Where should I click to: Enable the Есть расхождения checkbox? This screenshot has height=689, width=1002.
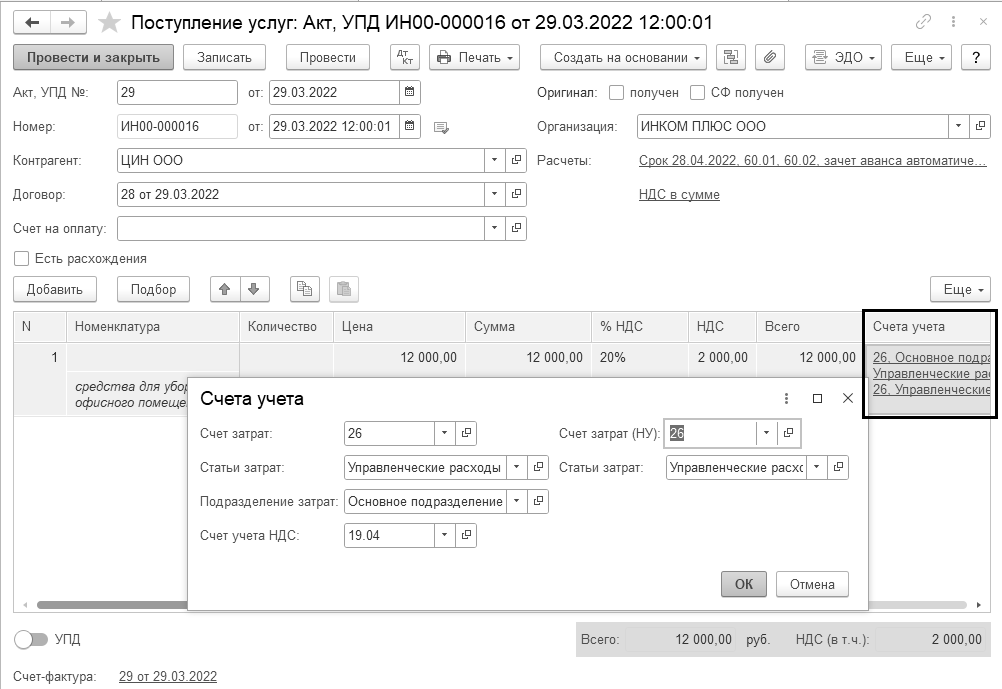22,258
